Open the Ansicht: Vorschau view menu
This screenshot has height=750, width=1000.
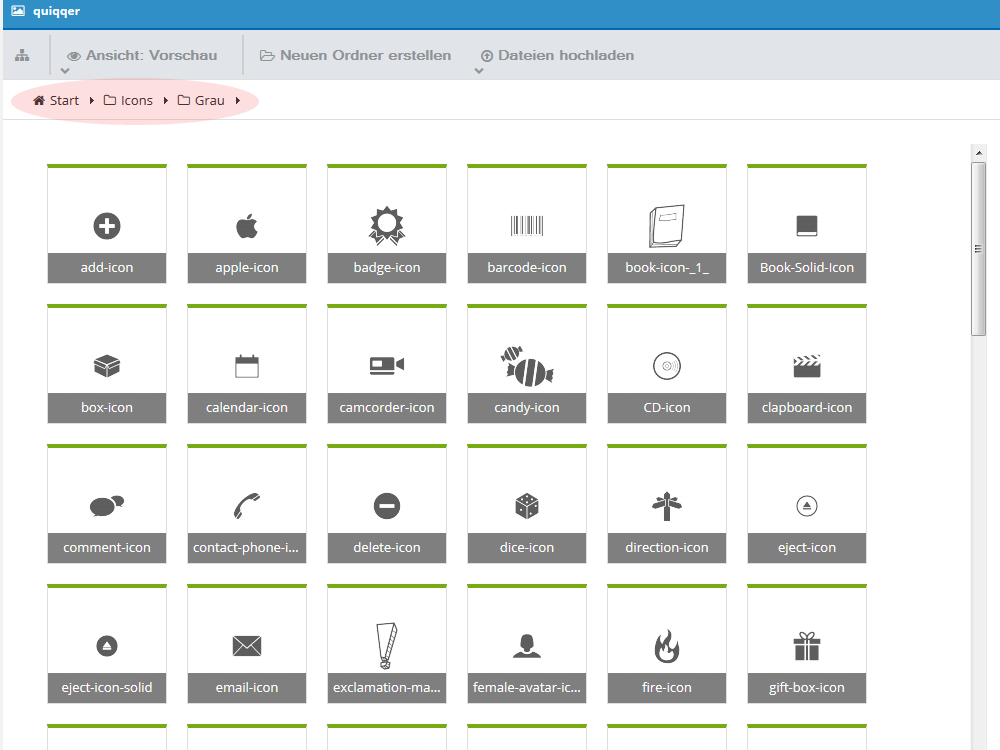(x=142, y=55)
